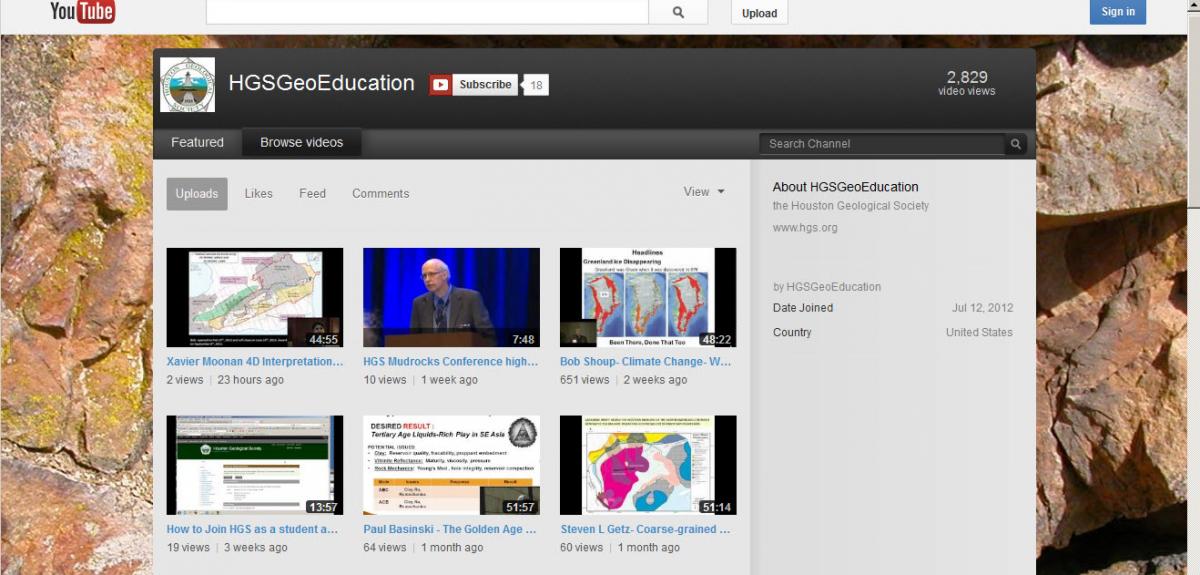This screenshot has height=575, width=1200.
Task: Click the Search Channel field
Action: (883, 144)
